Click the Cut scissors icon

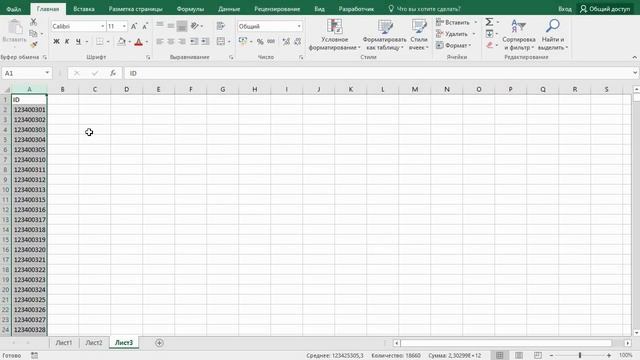click(x=33, y=22)
